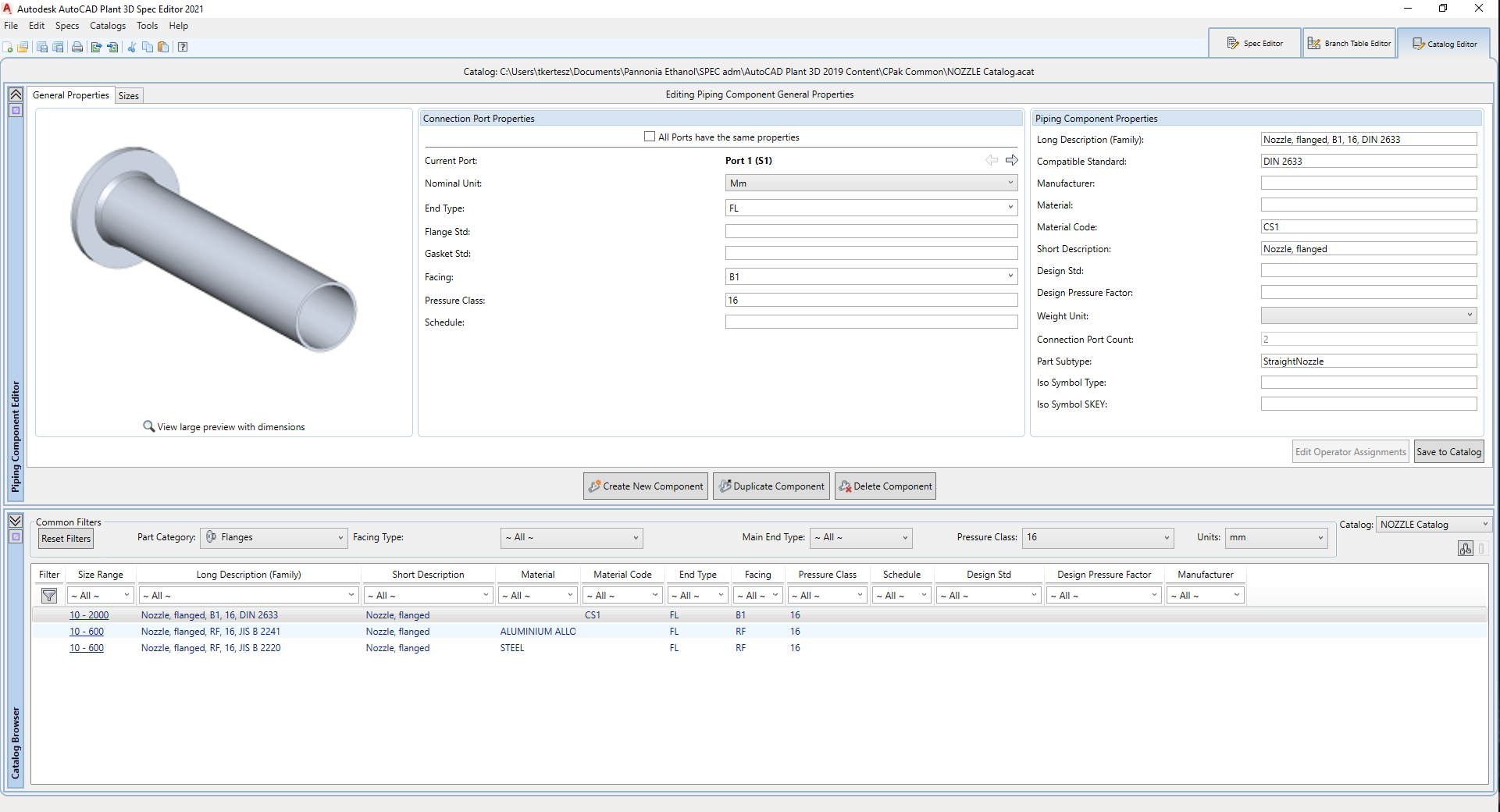Click the Create New Spec toolbar icon

click(8, 48)
